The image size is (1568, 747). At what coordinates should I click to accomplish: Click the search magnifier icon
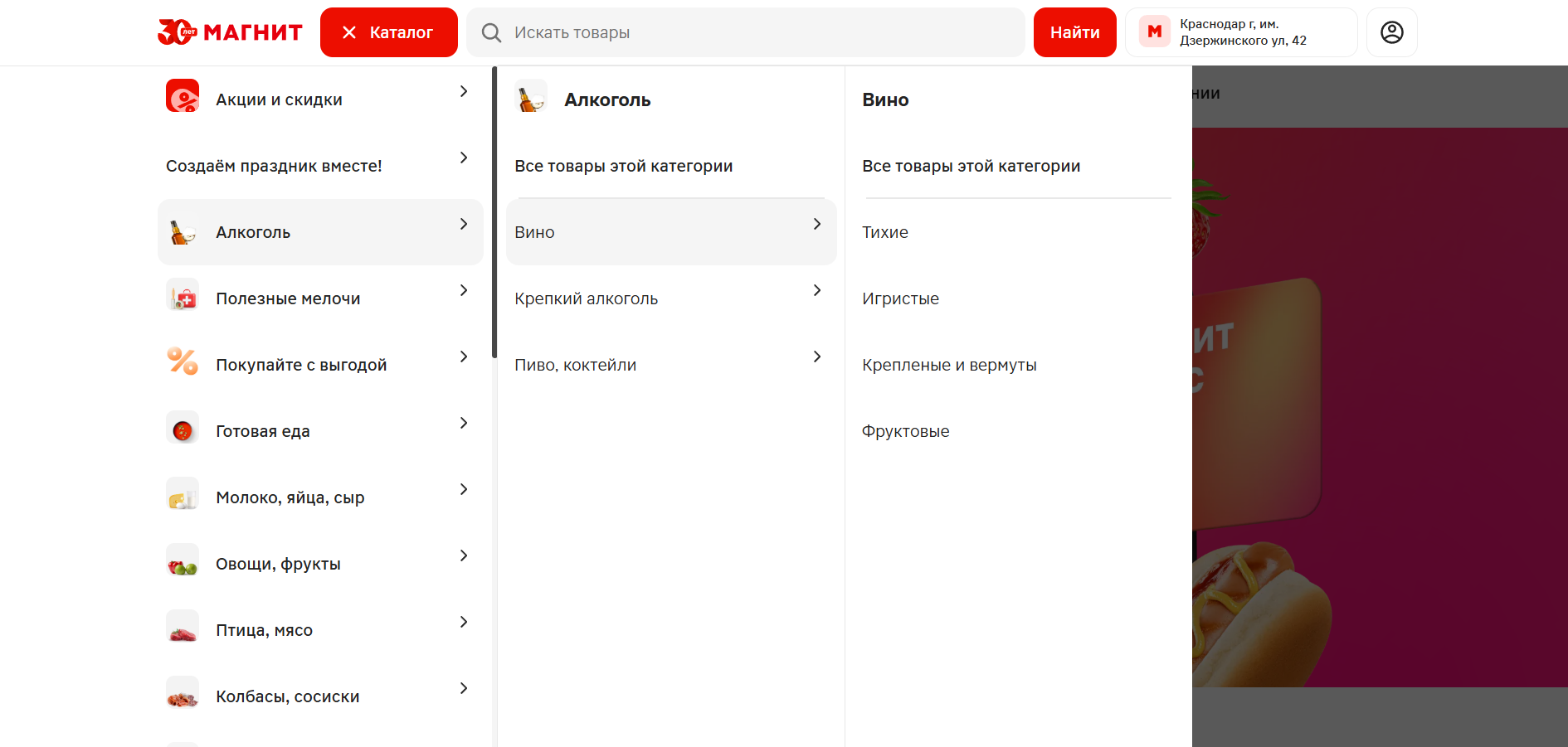coord(491,32)
